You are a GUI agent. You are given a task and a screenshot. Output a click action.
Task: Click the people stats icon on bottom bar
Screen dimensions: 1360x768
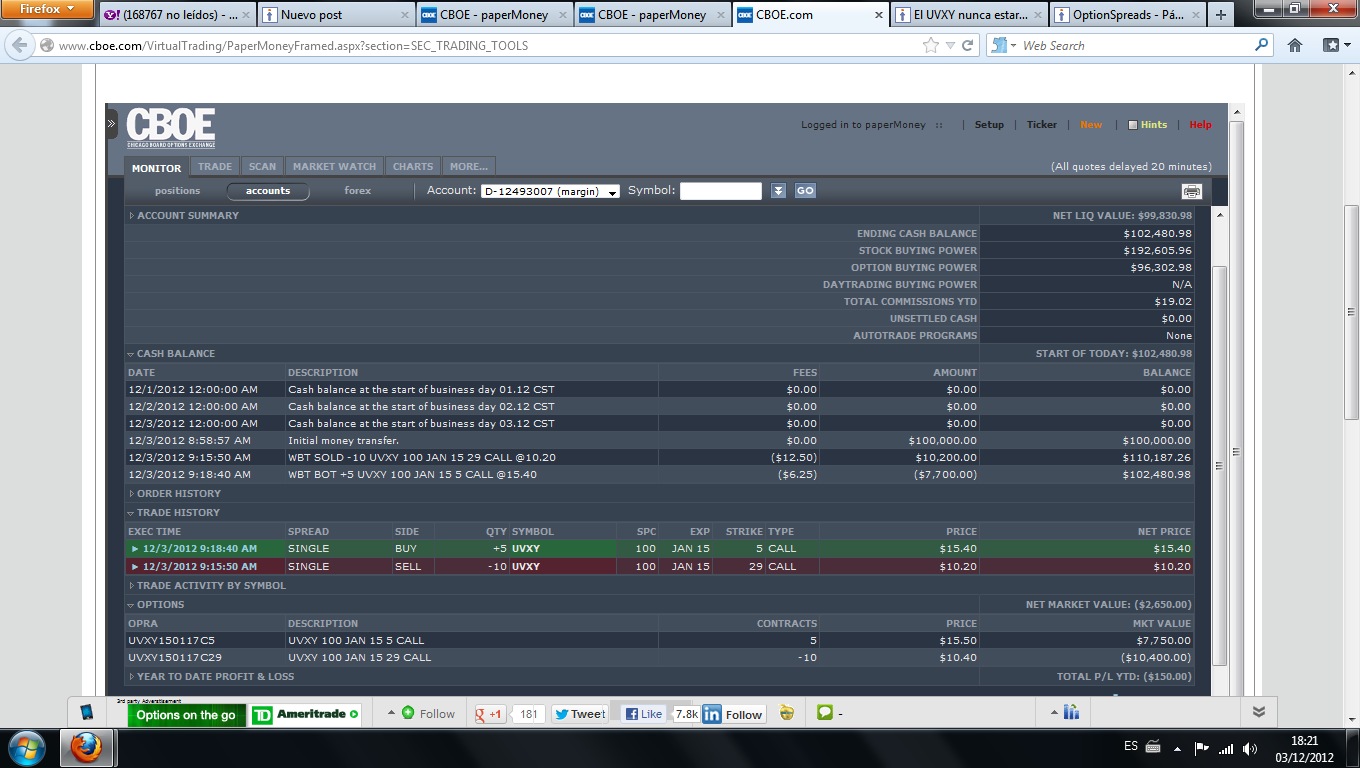coord(1071,713)
